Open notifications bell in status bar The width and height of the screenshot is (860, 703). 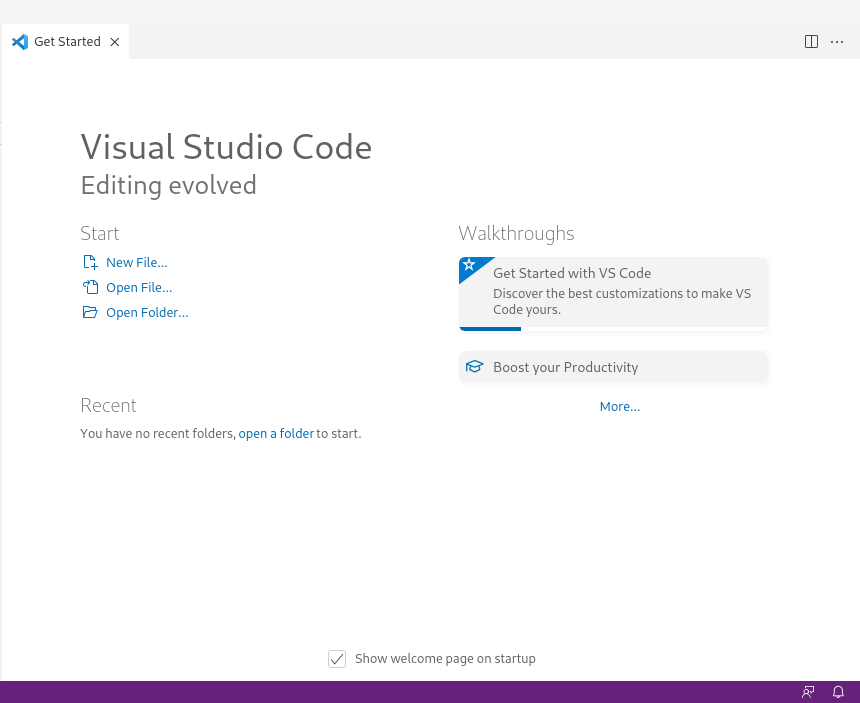coord(839,692)
